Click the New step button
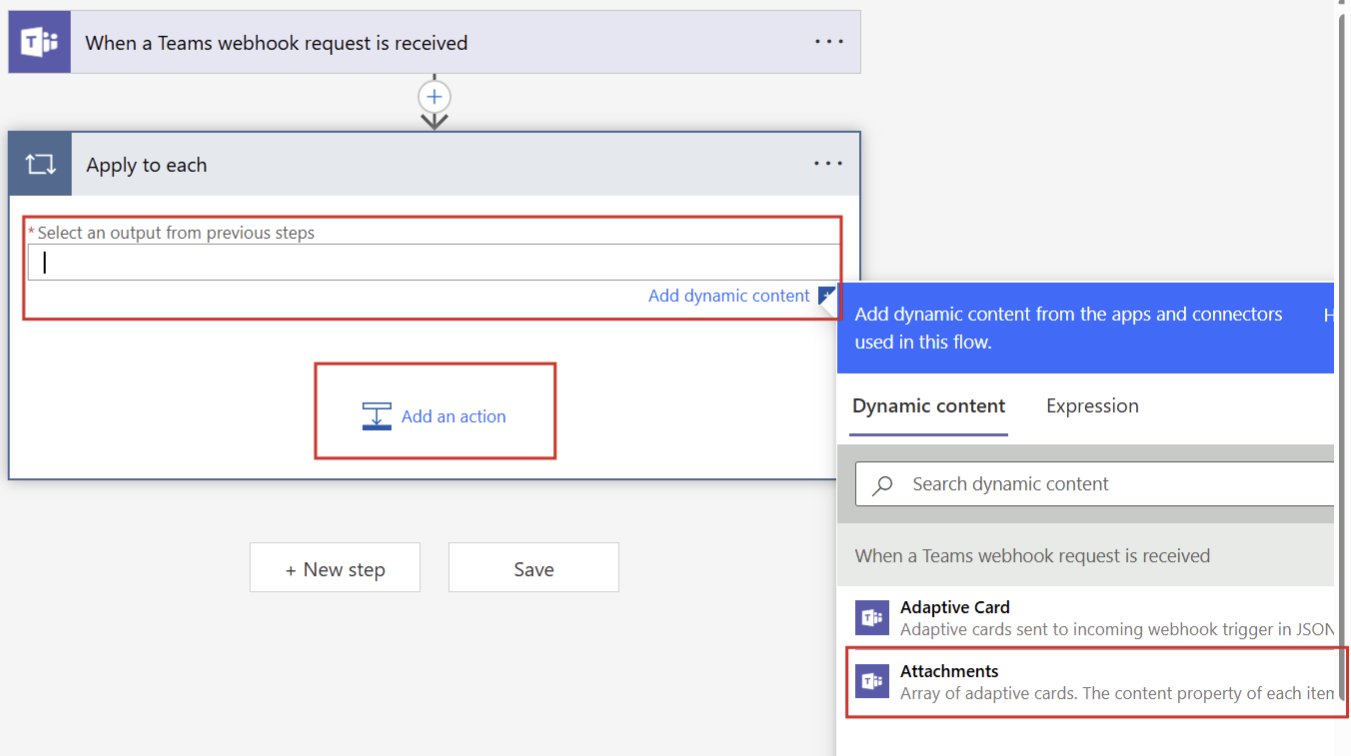The height and width of the screenshot is (756, 1351). pyautogui.click(x=335, y=568)
